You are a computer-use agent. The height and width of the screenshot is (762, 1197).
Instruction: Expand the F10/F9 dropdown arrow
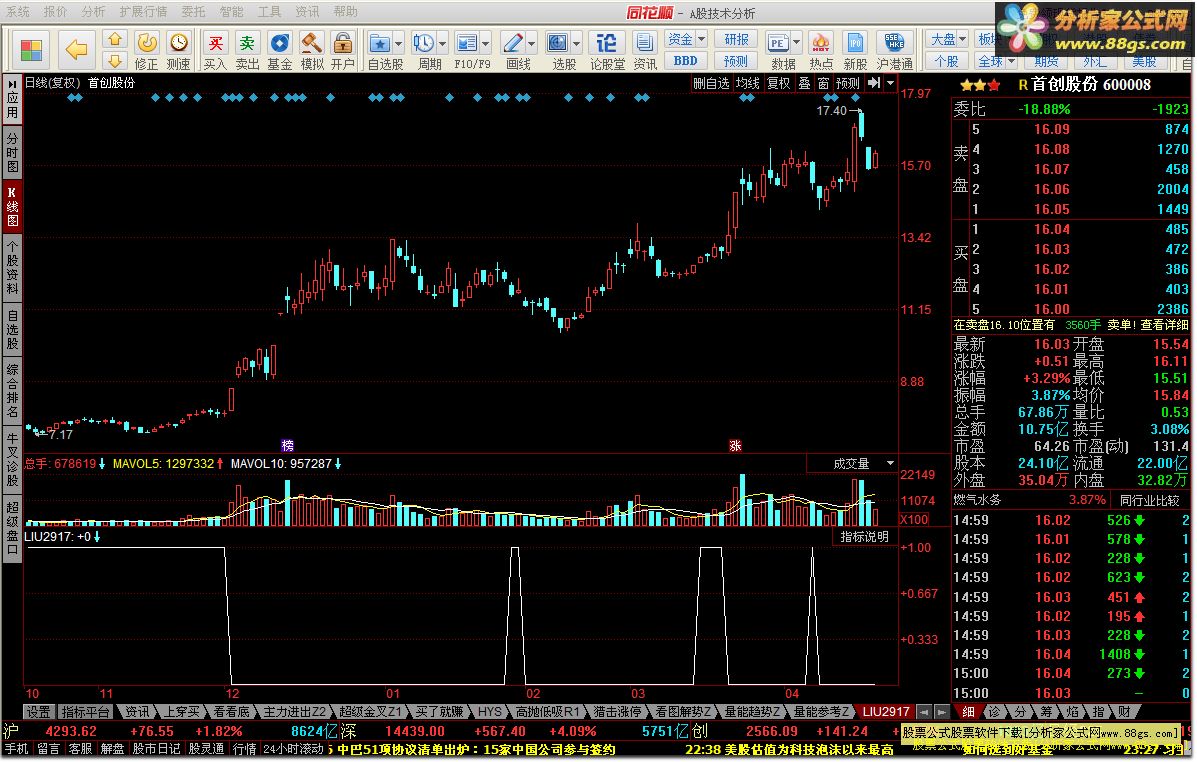[x=486, y=44]
